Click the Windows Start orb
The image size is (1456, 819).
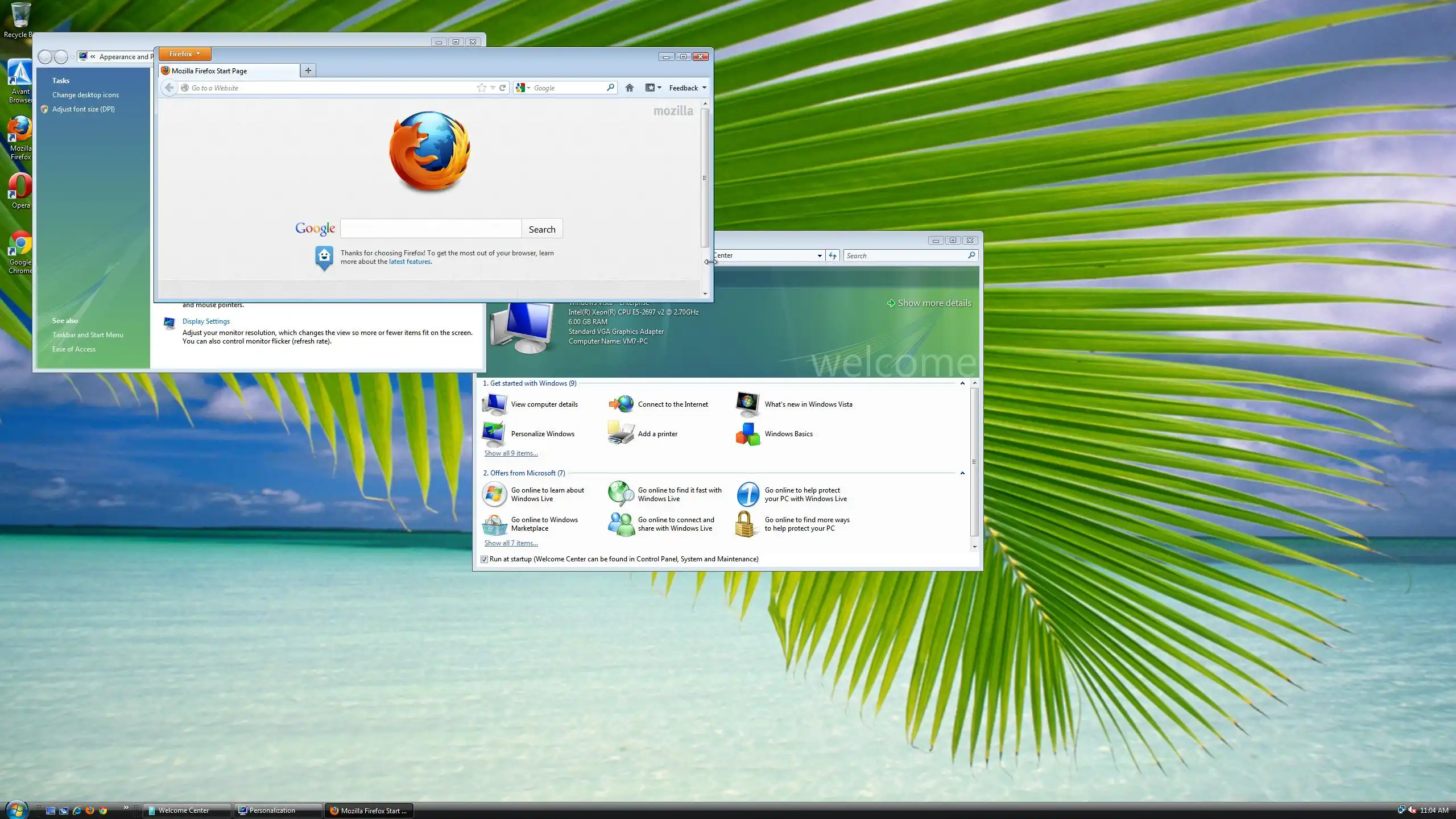click(x=16, y=809)
